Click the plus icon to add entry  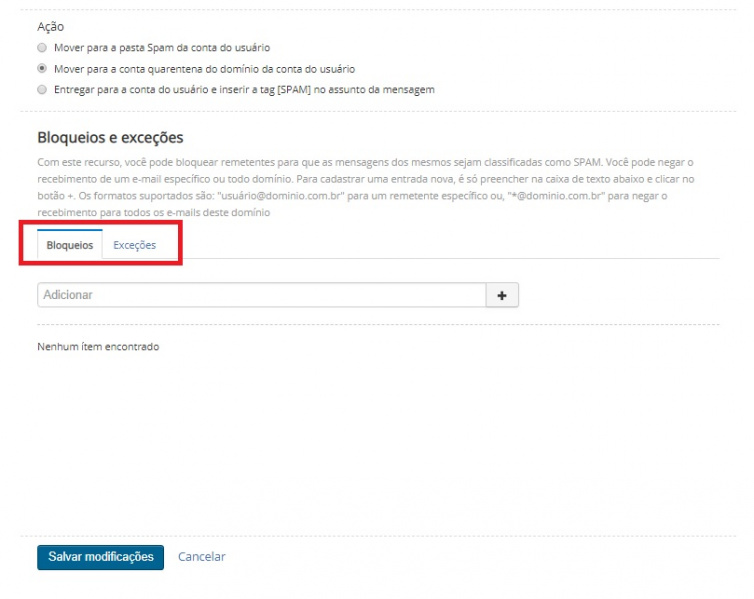[502, 295]
